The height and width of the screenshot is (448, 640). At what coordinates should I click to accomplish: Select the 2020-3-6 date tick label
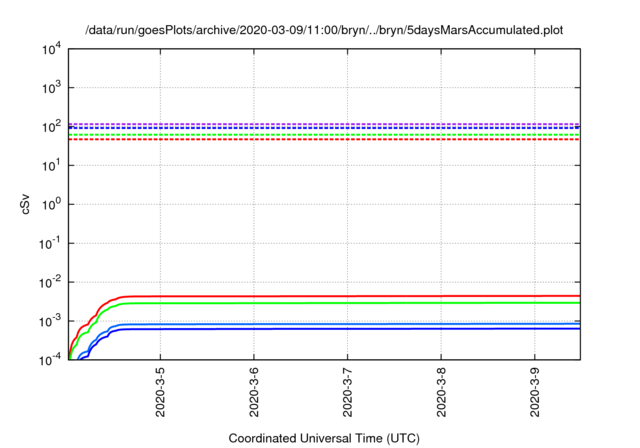click(254, 392)
